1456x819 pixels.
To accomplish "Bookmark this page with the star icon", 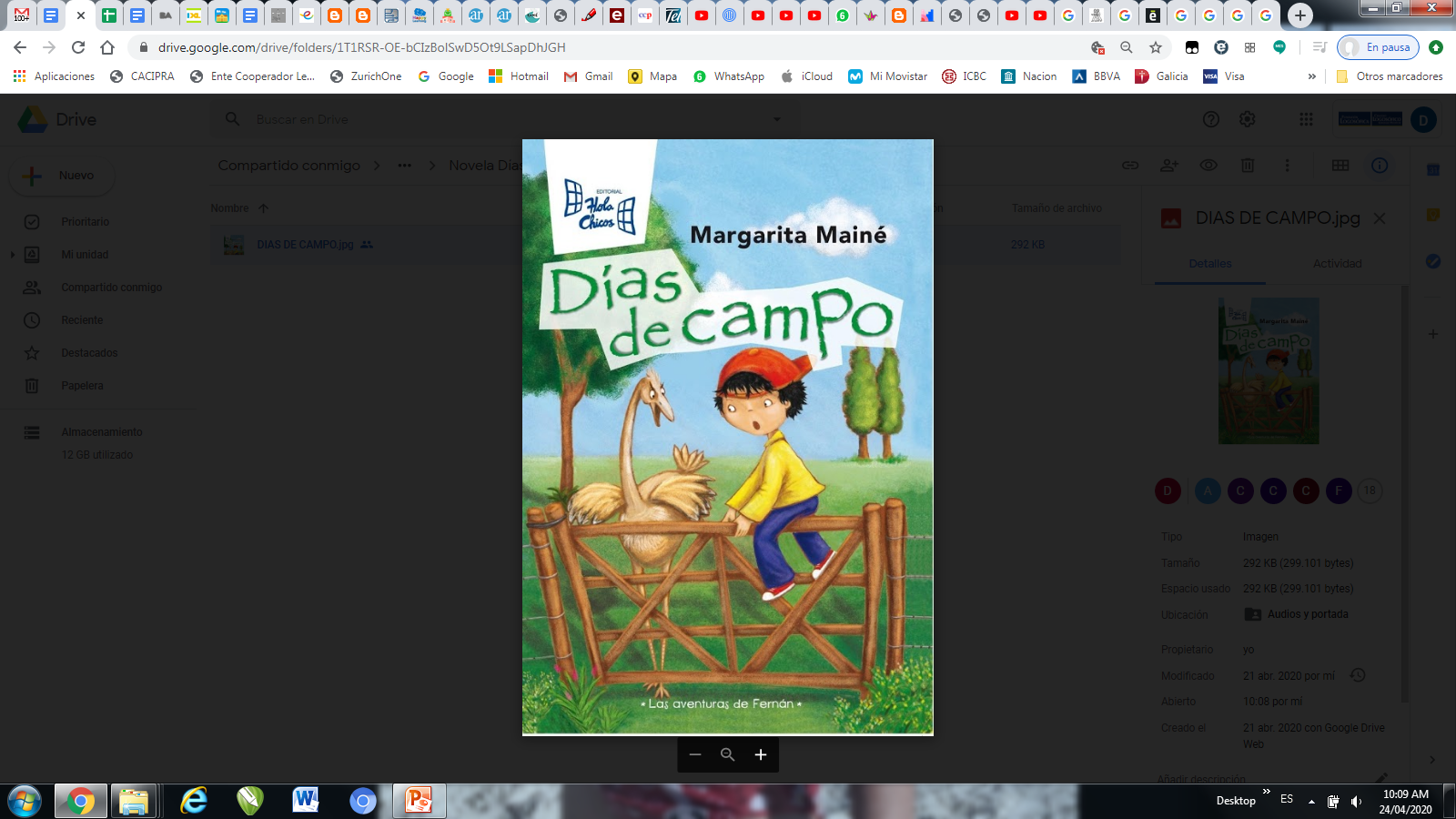I will [1156, 47].
